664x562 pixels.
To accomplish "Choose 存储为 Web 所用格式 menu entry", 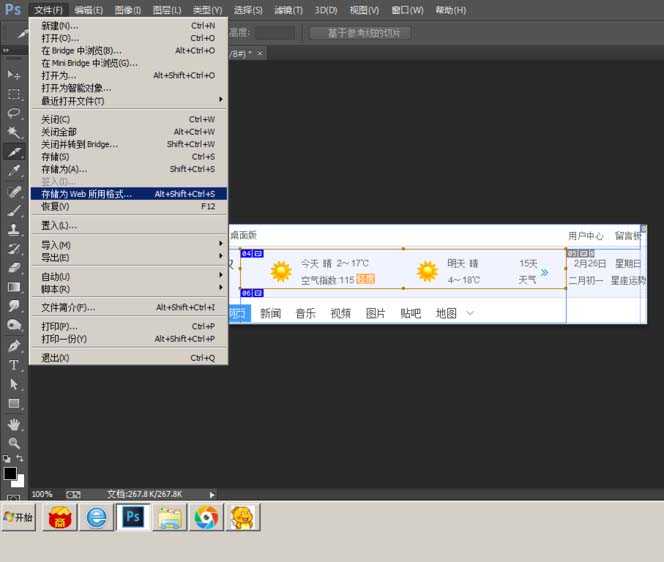I will [128, 194].
